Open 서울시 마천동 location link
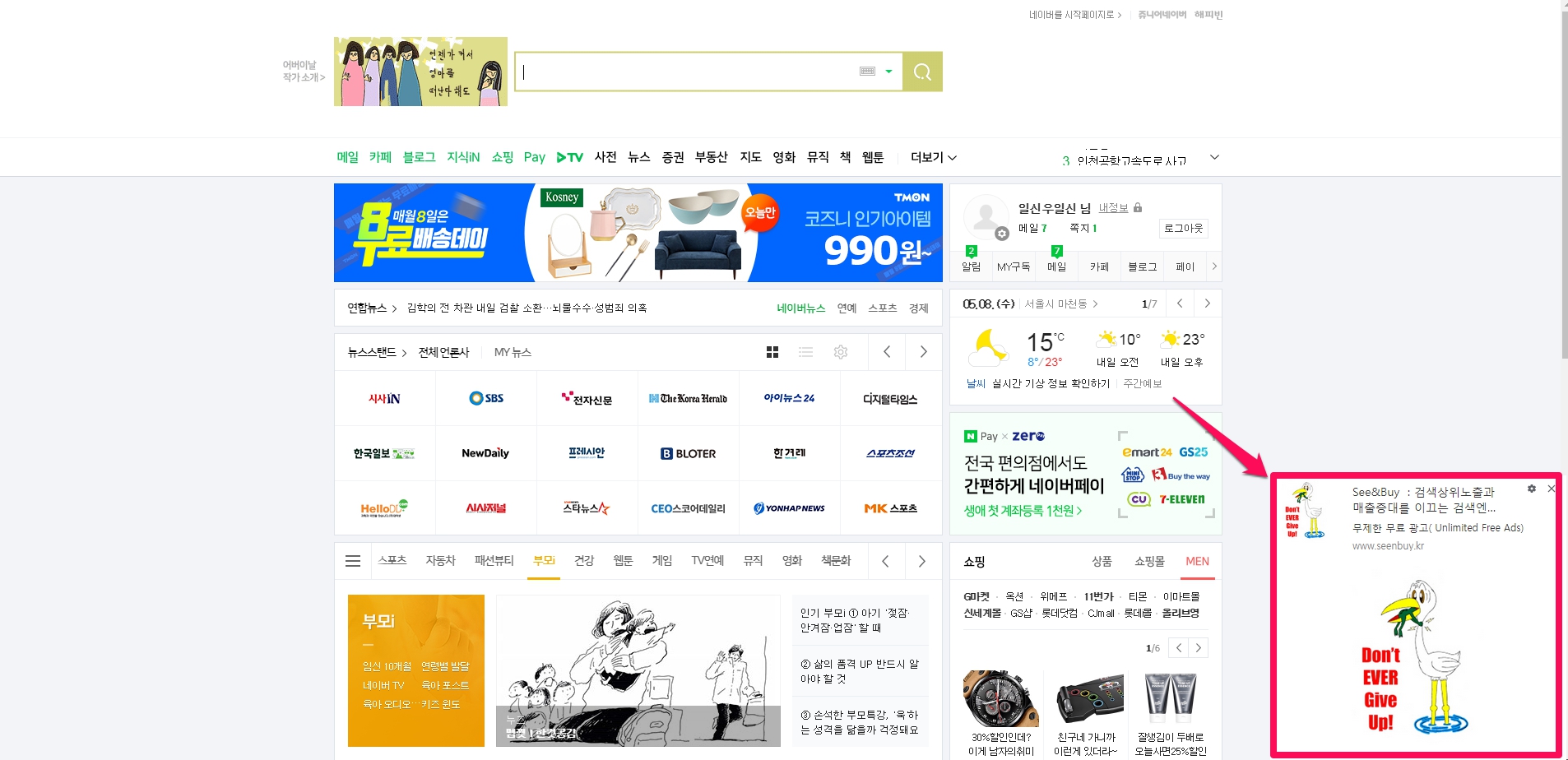 (1060, 304)
